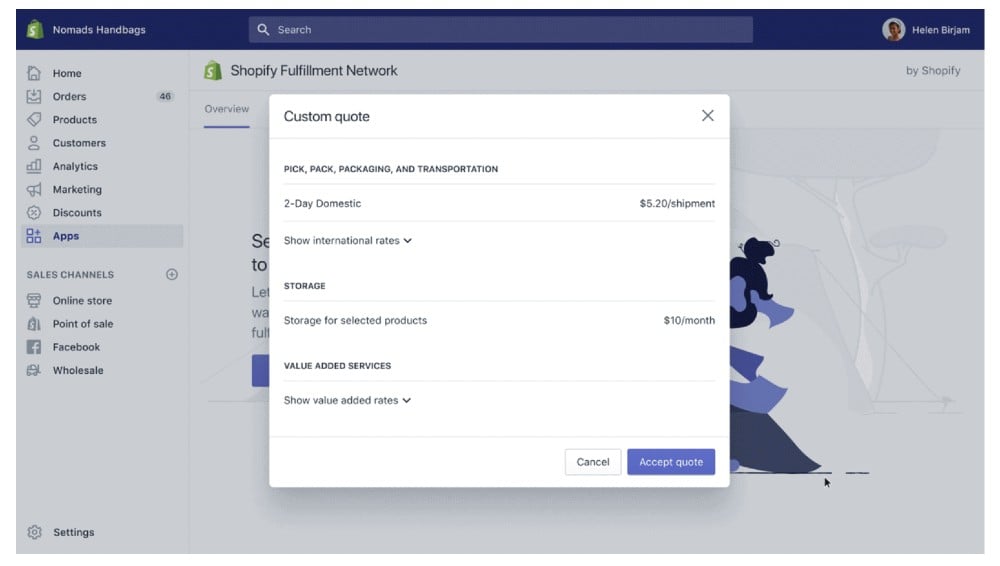The height and width of the screenshot is (566, 1000).
Task: Expand Show value added rates
Action: [x=348, y=400]
